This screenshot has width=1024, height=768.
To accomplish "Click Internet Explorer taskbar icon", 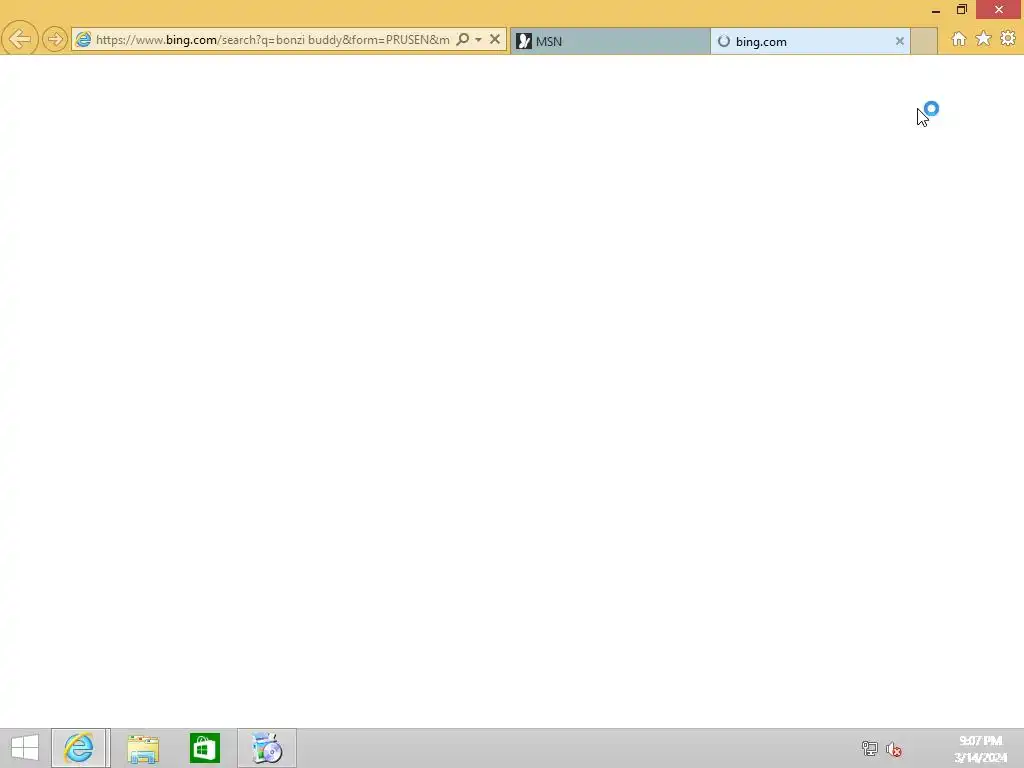I will click(x=80, y=748).
